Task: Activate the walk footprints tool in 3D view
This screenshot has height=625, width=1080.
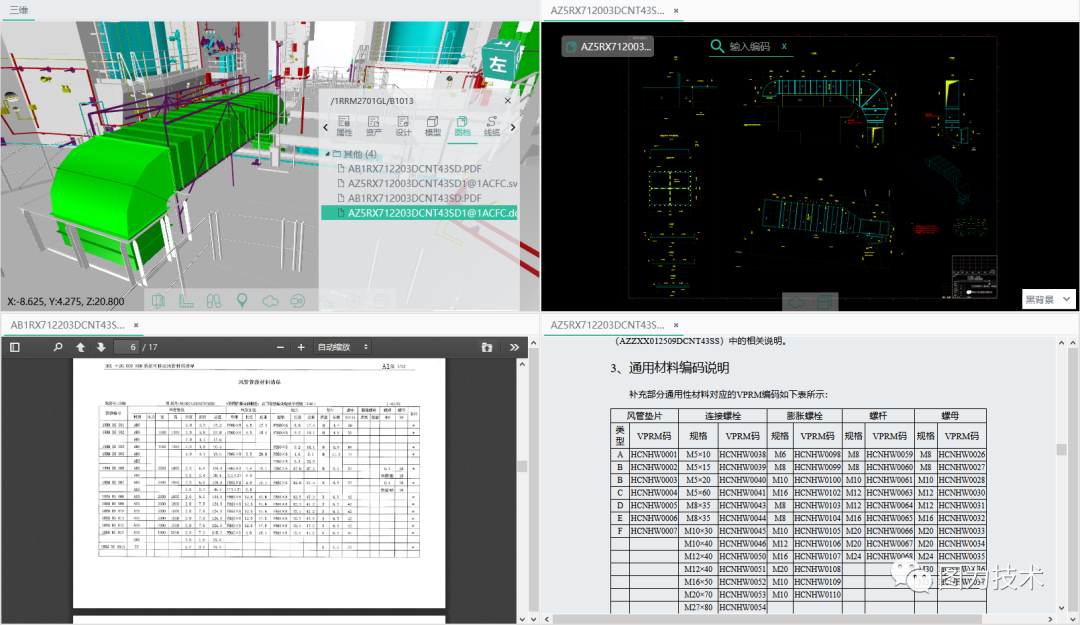Action: point(214,301)
